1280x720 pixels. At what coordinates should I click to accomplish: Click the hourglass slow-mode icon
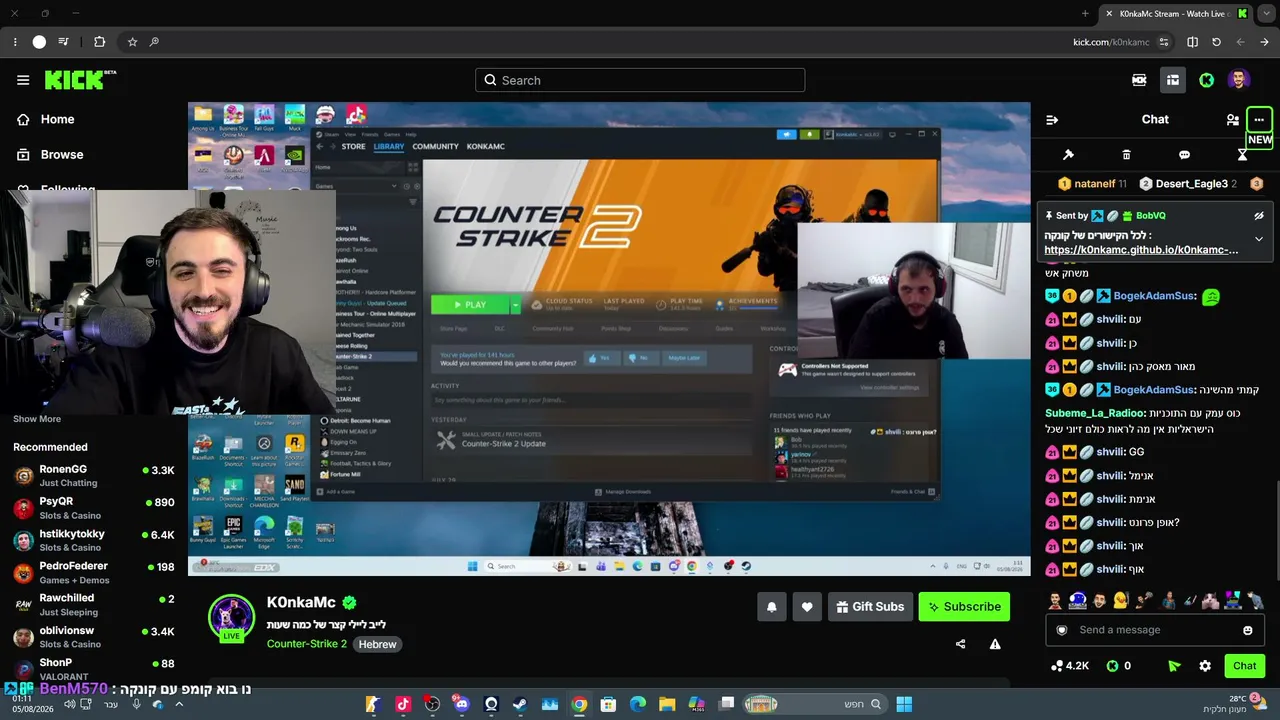point(1242,155)
